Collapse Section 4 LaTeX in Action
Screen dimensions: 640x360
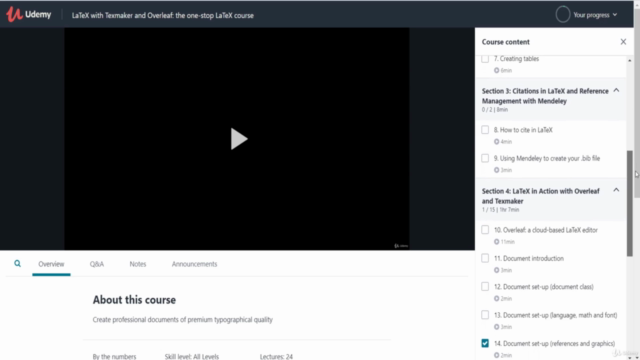pyautogui.click(x=616, y=190)
